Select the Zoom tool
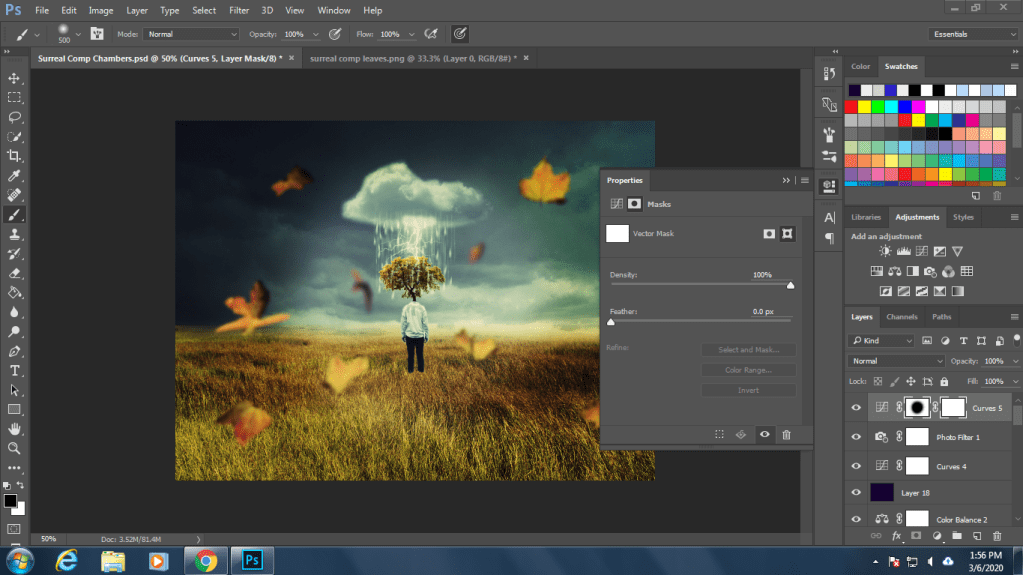Viewport: 1023px width, 575px height. coord(14,448)
